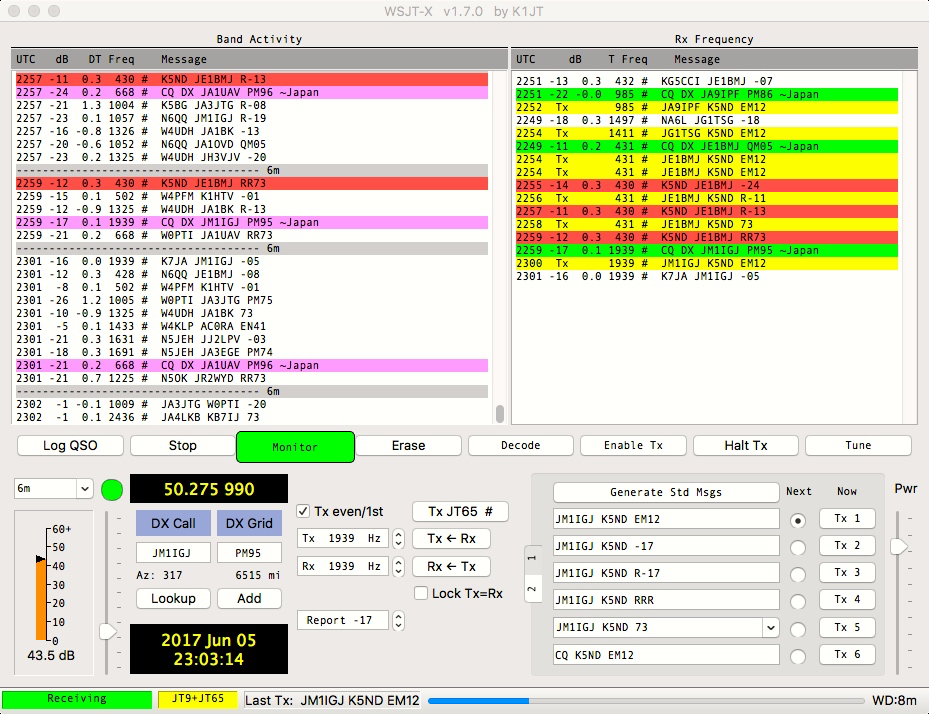Select Next radio for Tx 4 message

pyautogui.click(x=798, y=601)
